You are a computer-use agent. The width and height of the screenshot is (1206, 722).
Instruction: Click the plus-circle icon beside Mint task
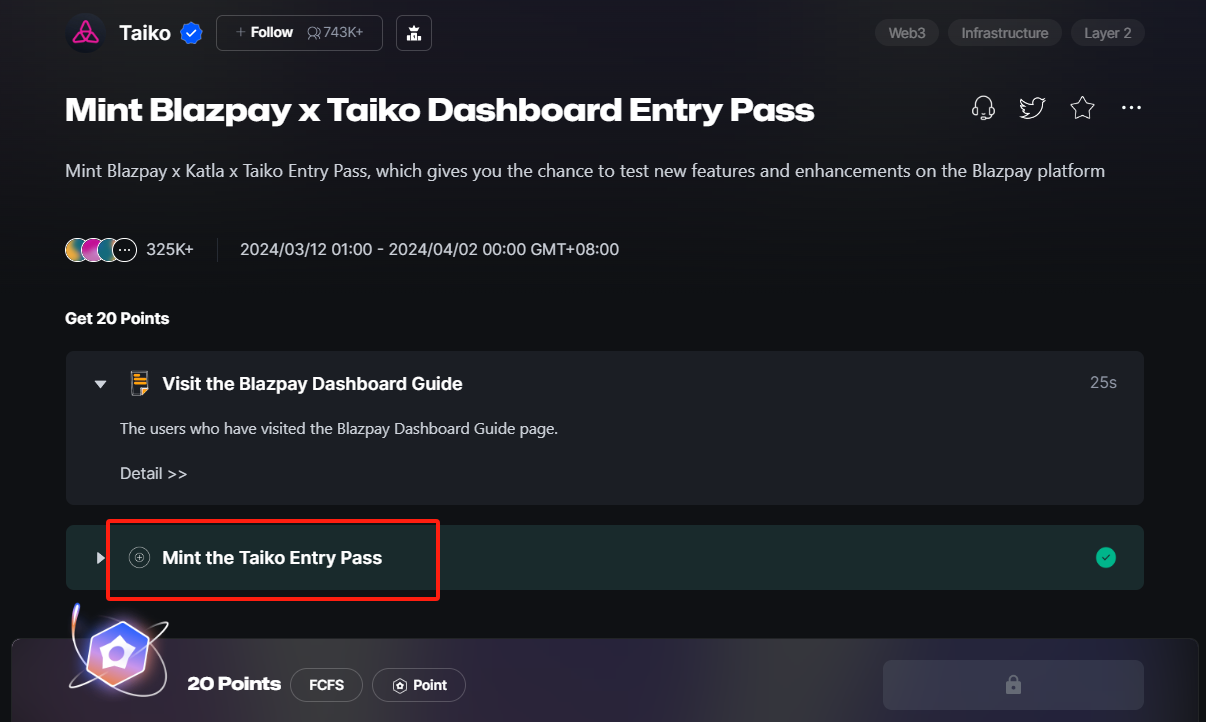[x=140, y=557]
